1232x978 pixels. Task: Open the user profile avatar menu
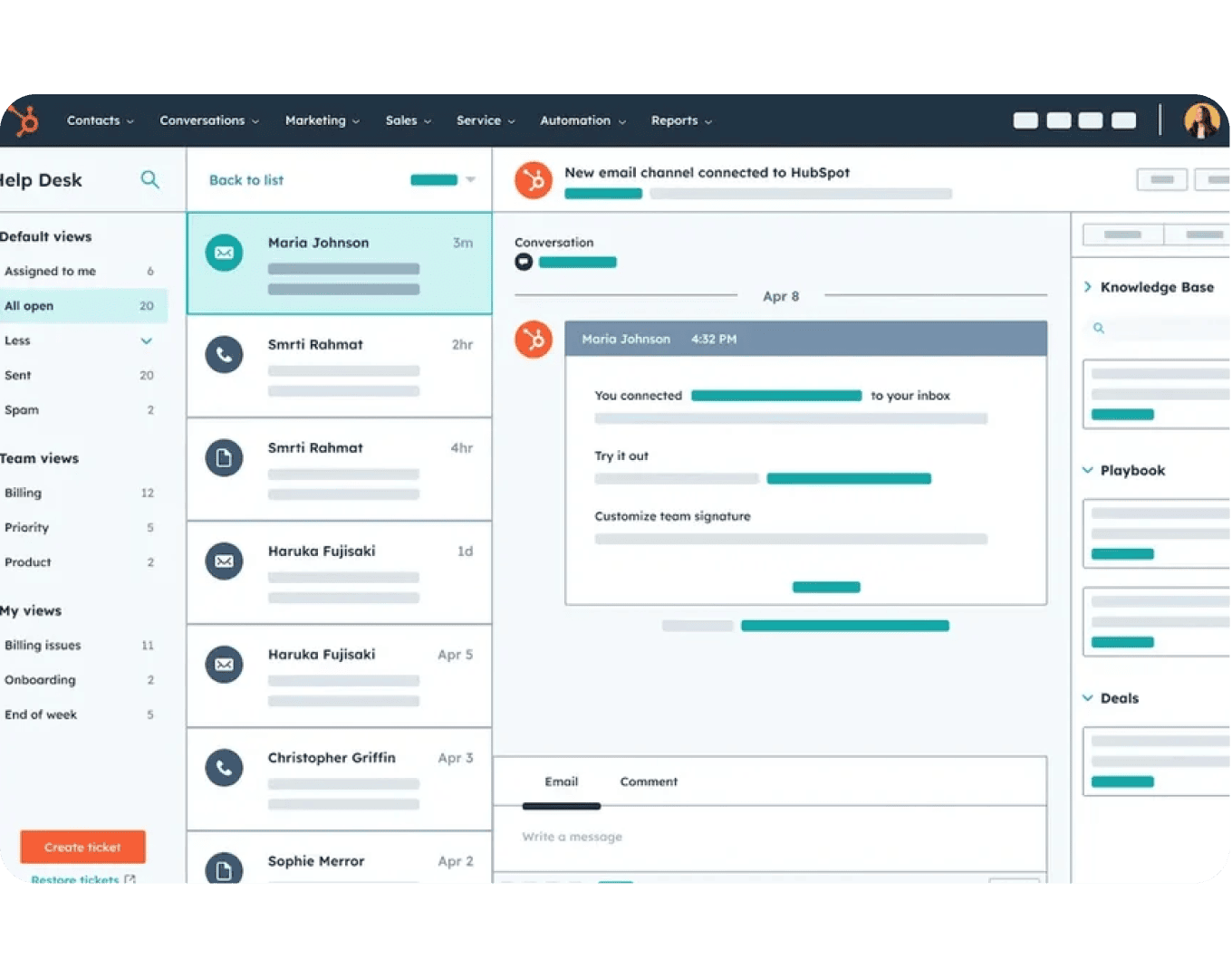pos(1202,120)
